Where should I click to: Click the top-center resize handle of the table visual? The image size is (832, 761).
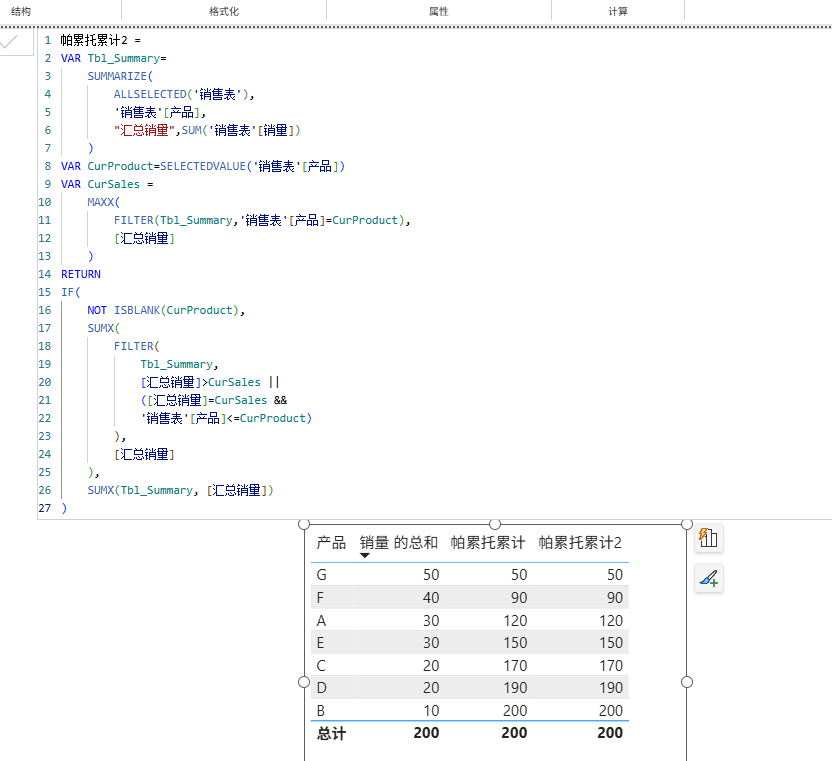(495, 524)
